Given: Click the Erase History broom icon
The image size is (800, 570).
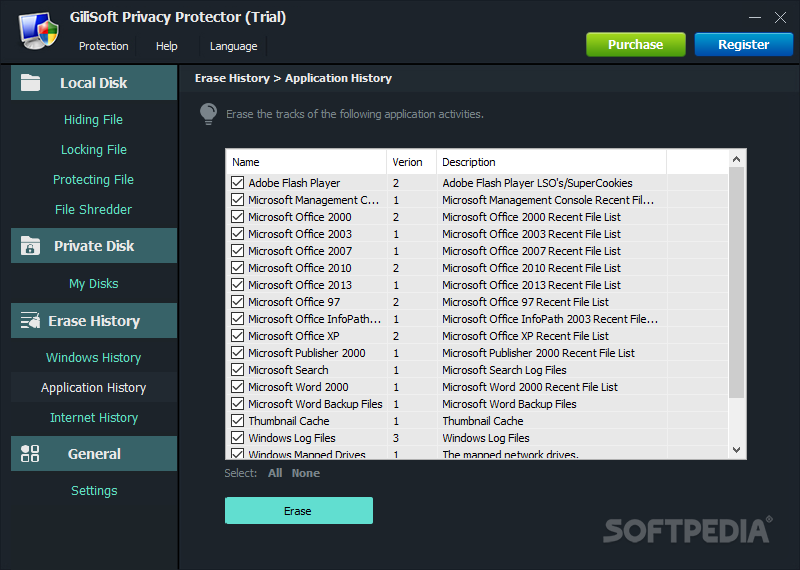Looking at the screenshot, I should pyautogui.click(x=30, y=320).
